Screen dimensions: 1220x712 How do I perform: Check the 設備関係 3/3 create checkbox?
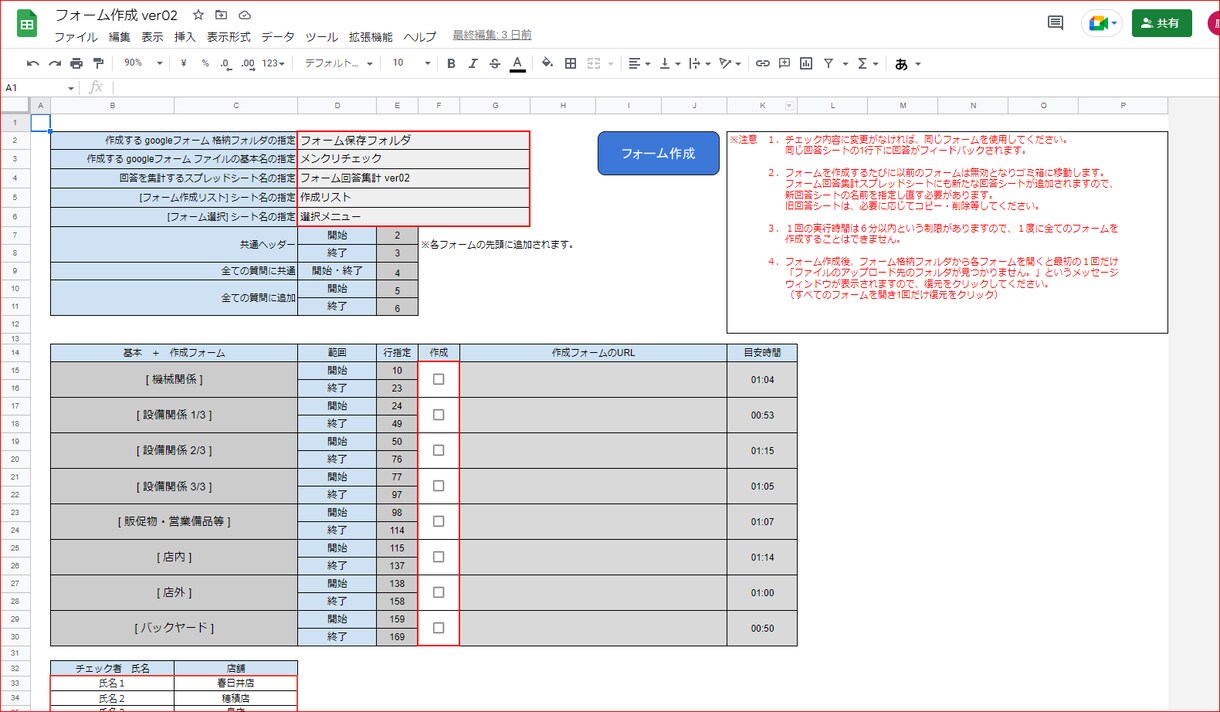coord(438,485)
